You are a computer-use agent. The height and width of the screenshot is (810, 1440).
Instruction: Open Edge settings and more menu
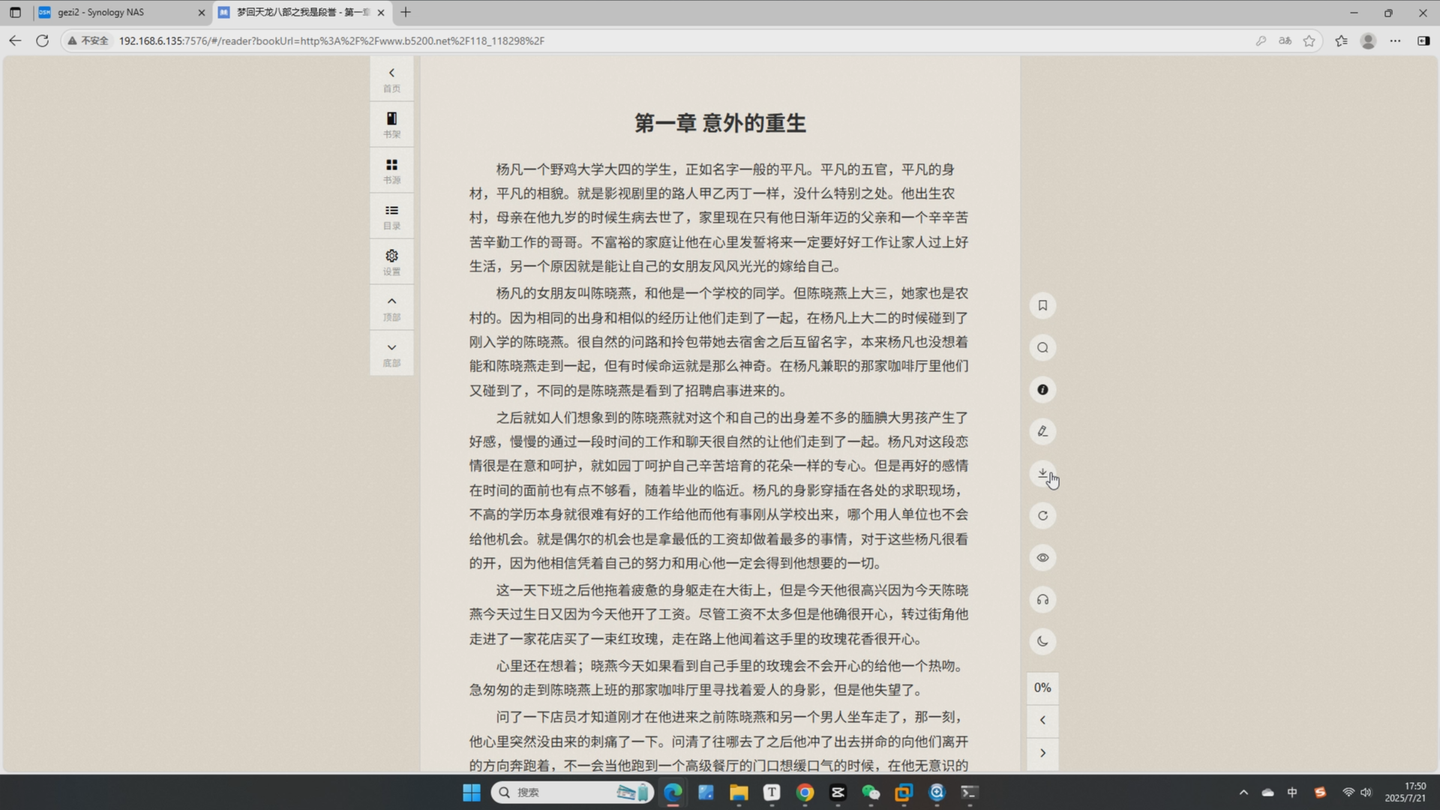[x=1395, y=41]
